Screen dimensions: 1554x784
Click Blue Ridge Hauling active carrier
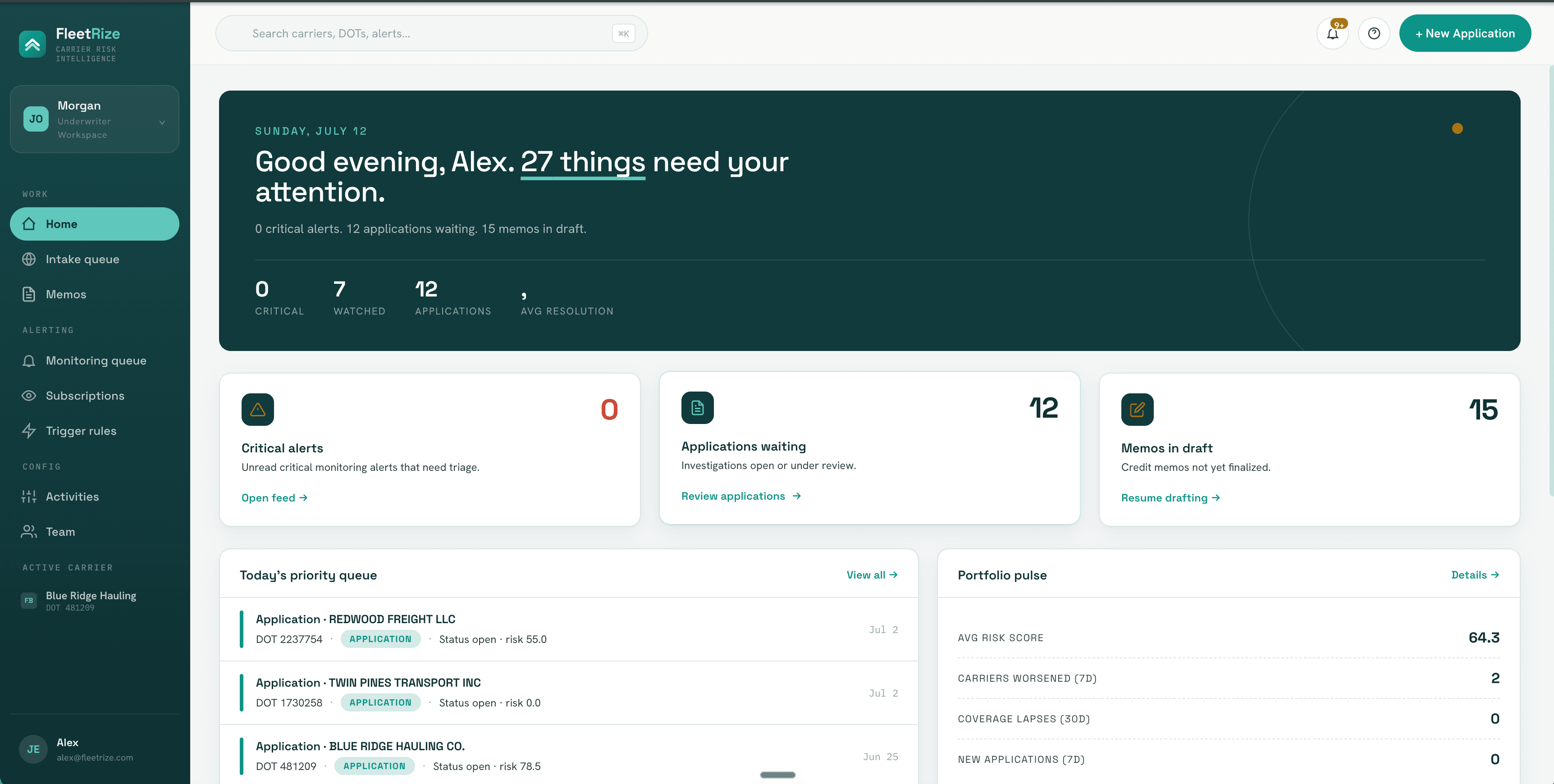coord(95,601)
